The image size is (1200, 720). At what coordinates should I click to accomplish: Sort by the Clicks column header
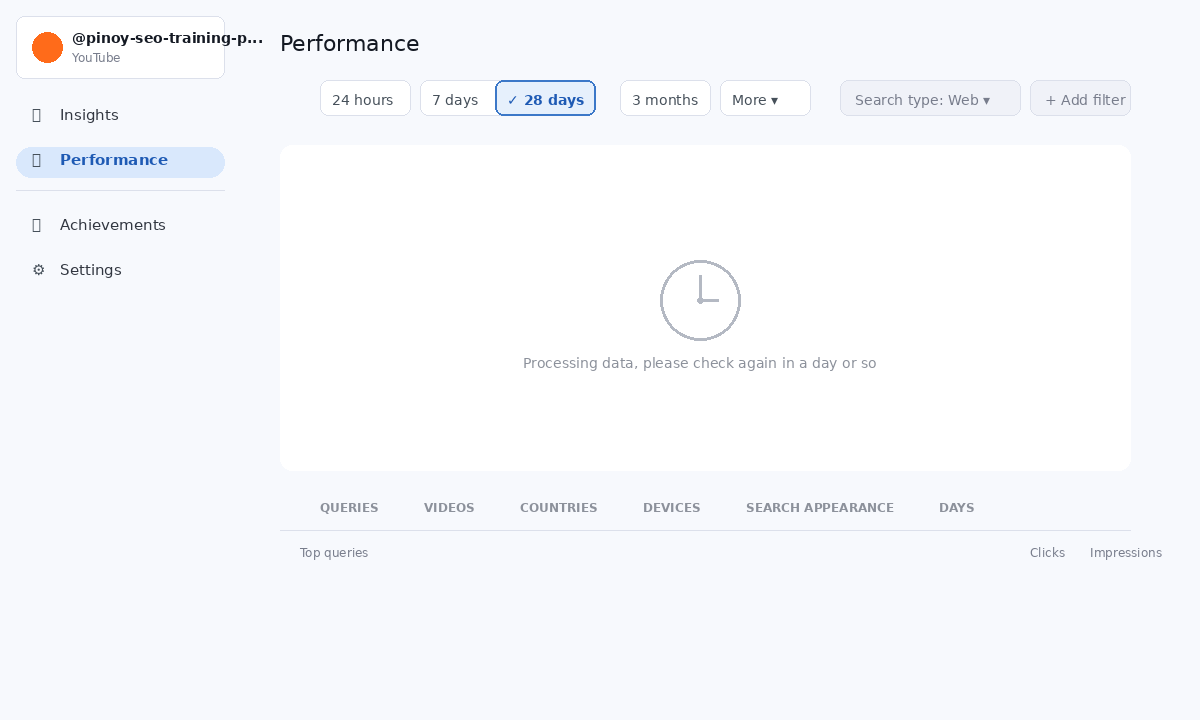[x=1047, y=553]
